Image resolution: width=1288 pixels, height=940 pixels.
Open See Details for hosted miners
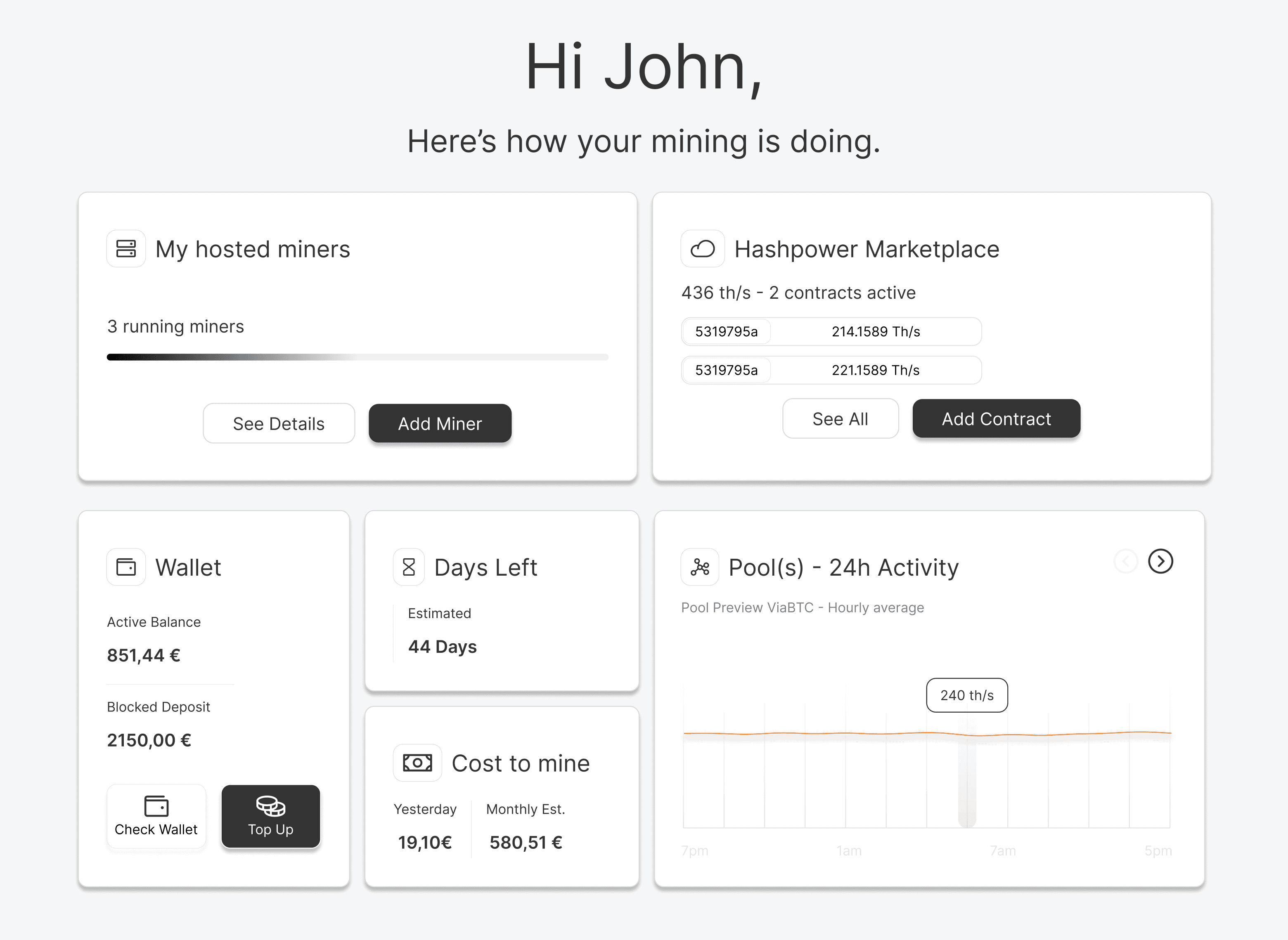coord(278,423)
